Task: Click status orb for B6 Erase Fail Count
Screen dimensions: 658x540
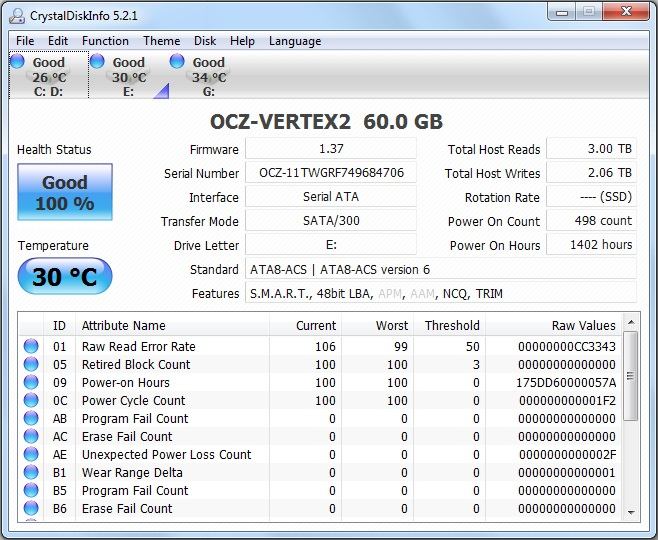Action: point(31,509)
